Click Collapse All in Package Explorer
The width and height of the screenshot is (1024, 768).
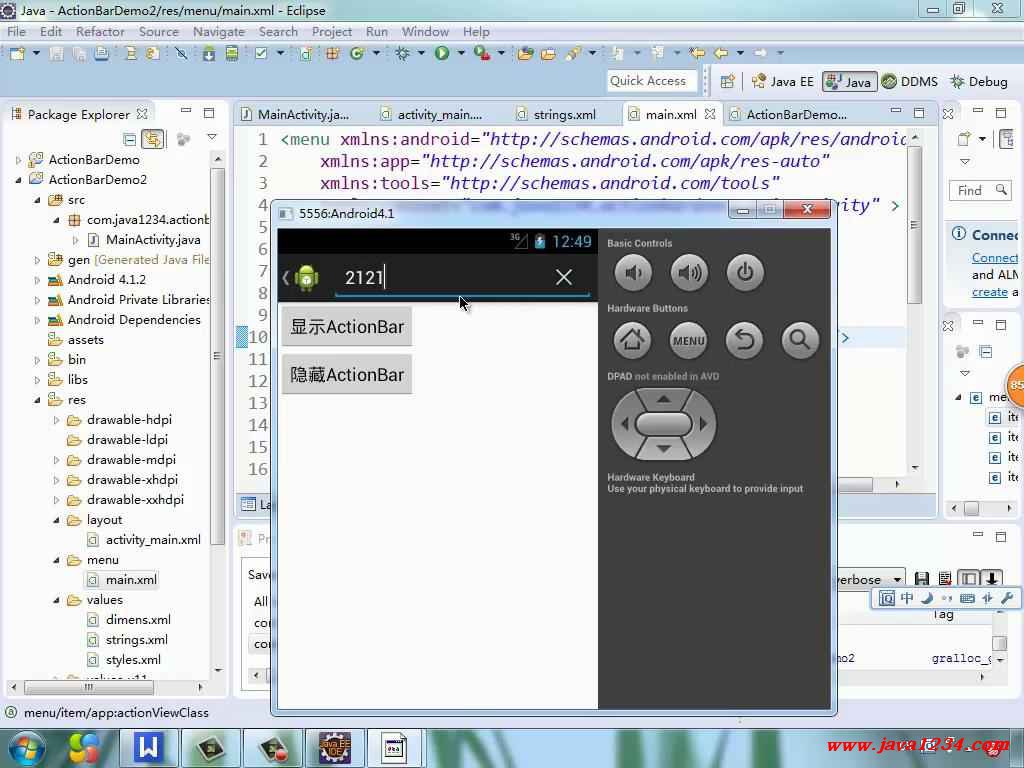[x=129, y=138]
